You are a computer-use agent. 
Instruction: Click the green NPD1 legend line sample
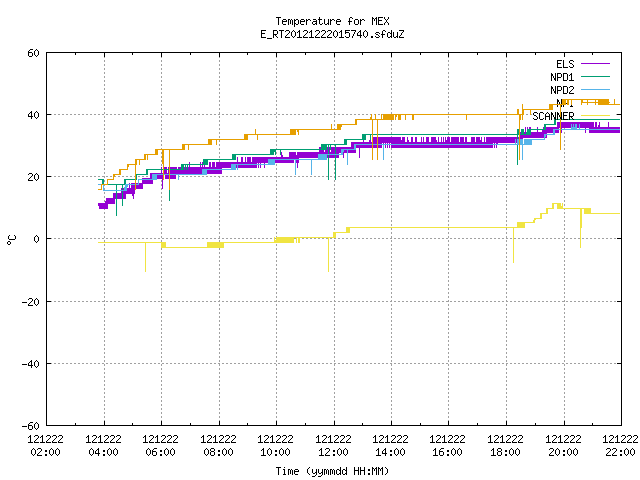tap(595, 76)
